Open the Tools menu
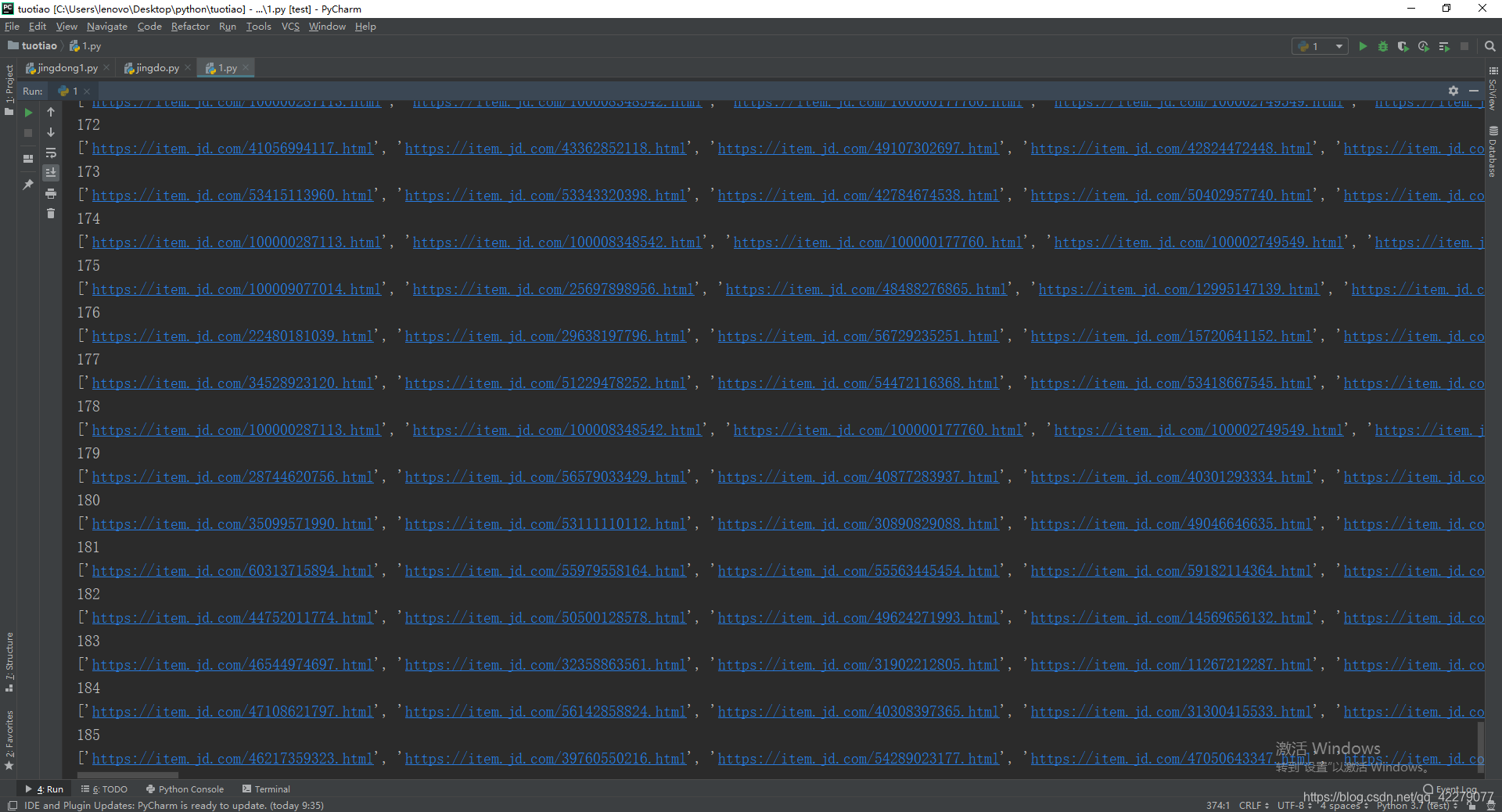This screenshot has width=1502, height=812. [258, 27]
